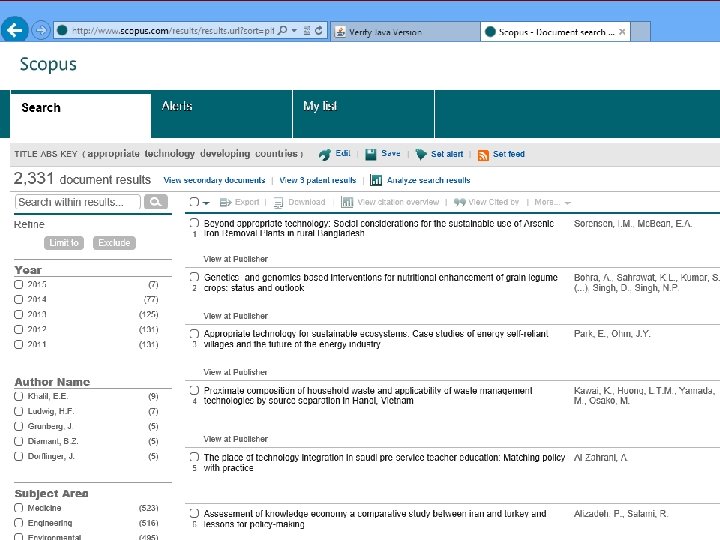Open article Genetics- and genomics-based interventions
Screen dimensions: 720x540
click(x=381, y=282)
